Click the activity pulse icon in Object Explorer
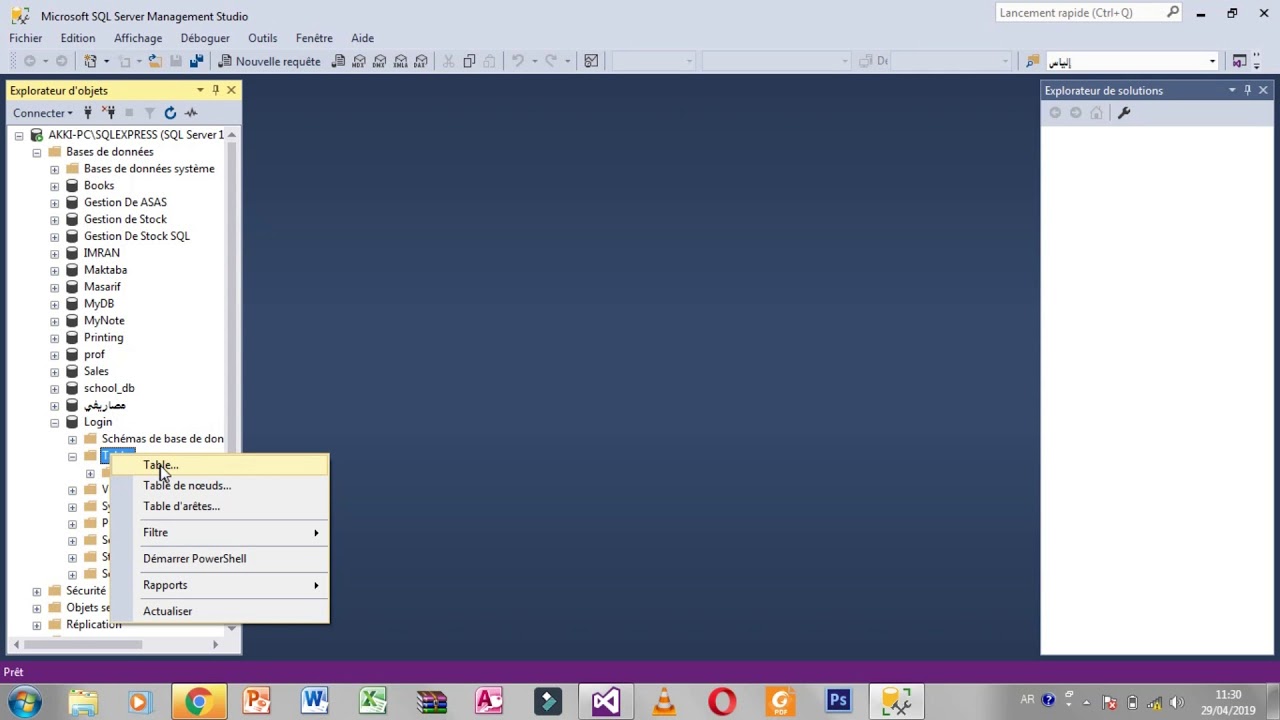1280x720 pixels. click(191, 113)
